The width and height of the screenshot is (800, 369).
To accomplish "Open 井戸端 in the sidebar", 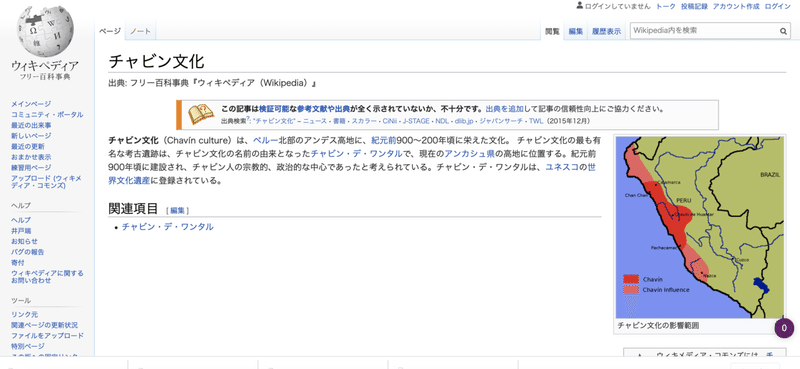I will tap(21, 231).
